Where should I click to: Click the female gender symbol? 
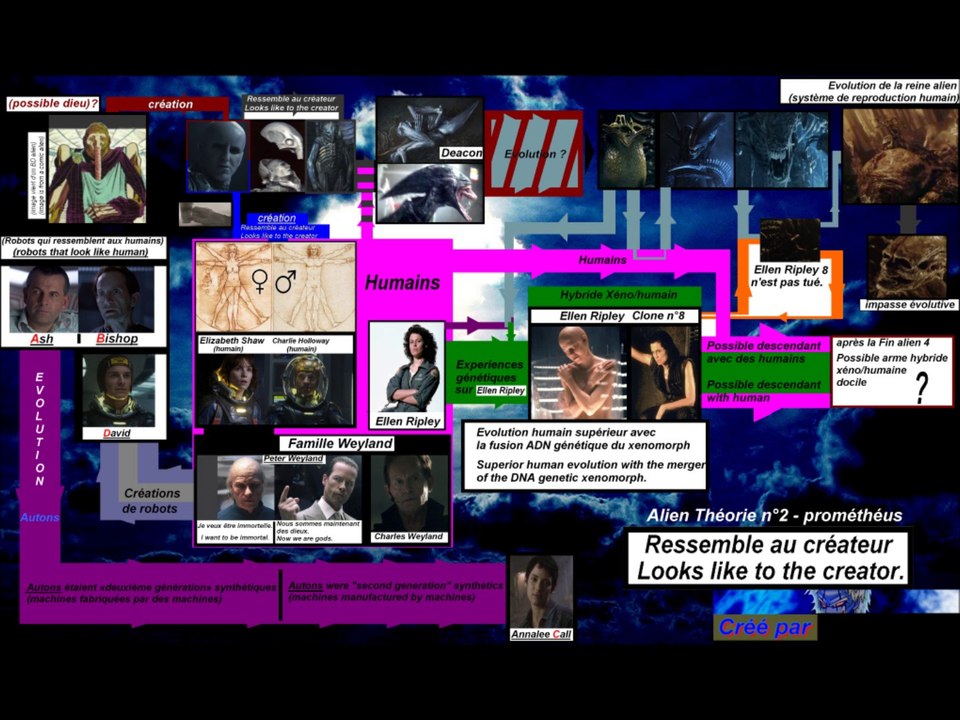coord(260,282)
